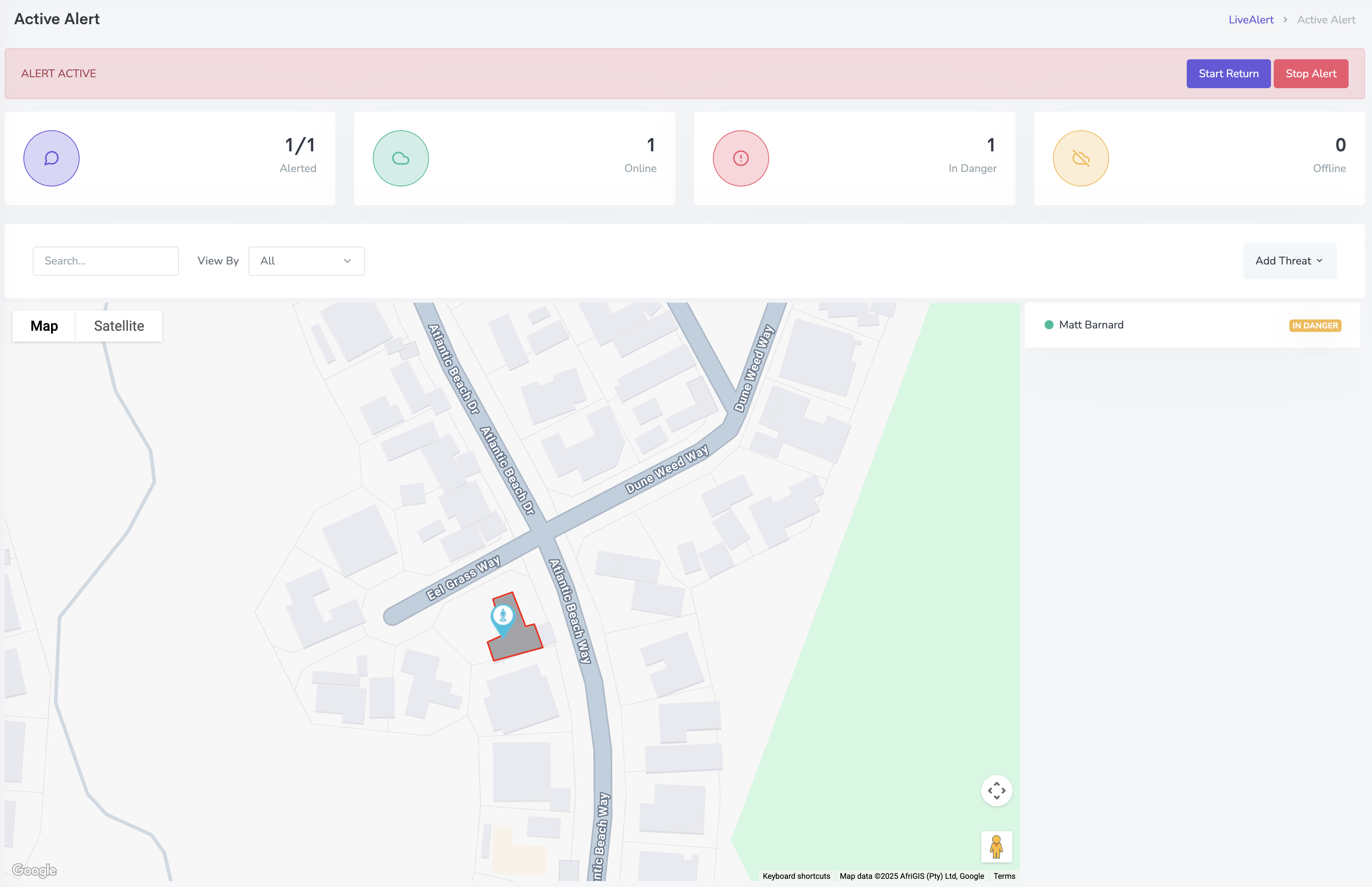
Task: Click the Google logo on map
Action: coord(35,870)
